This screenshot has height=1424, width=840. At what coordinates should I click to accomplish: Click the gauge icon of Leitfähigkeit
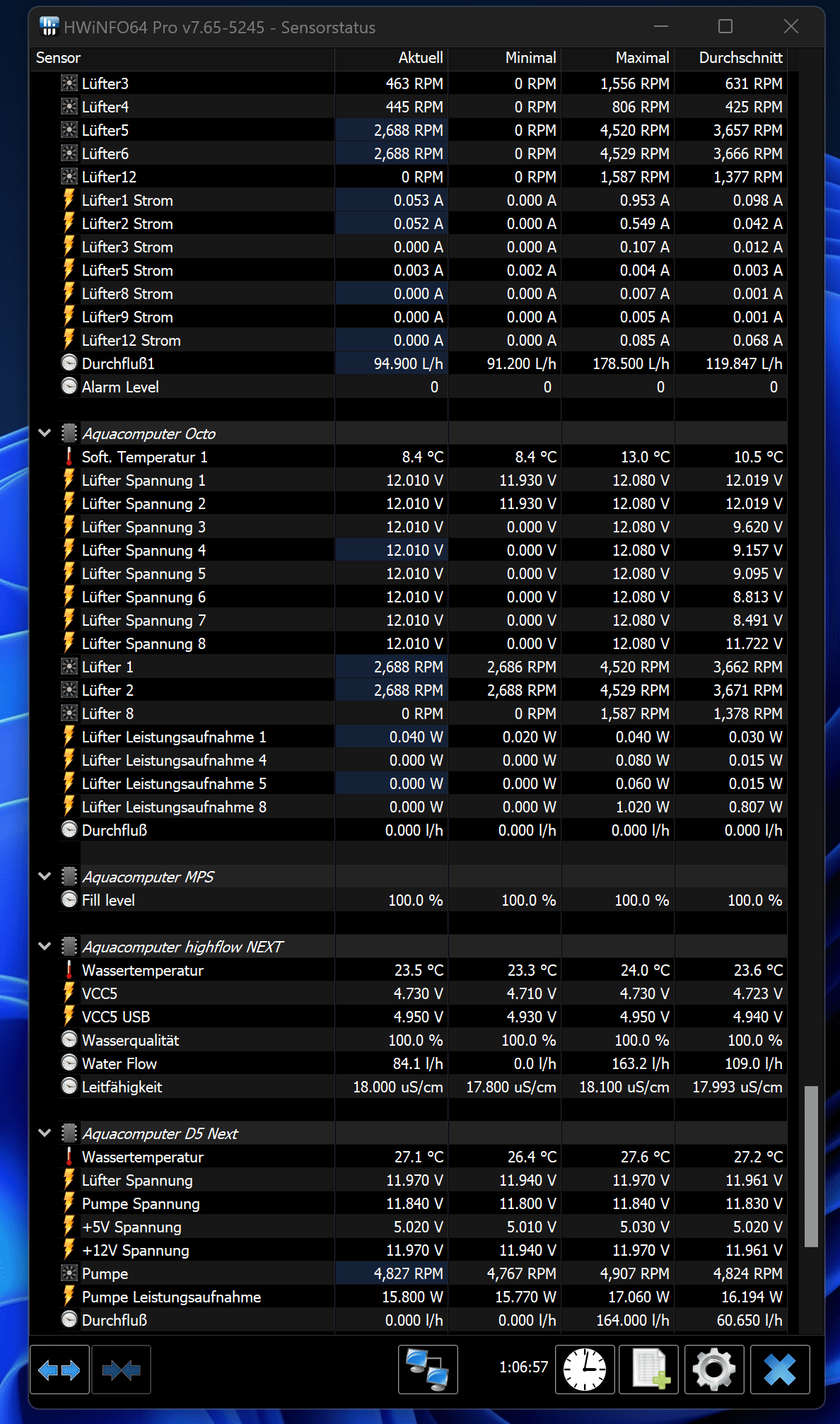pyautogui.click(x=69, y=1087)
